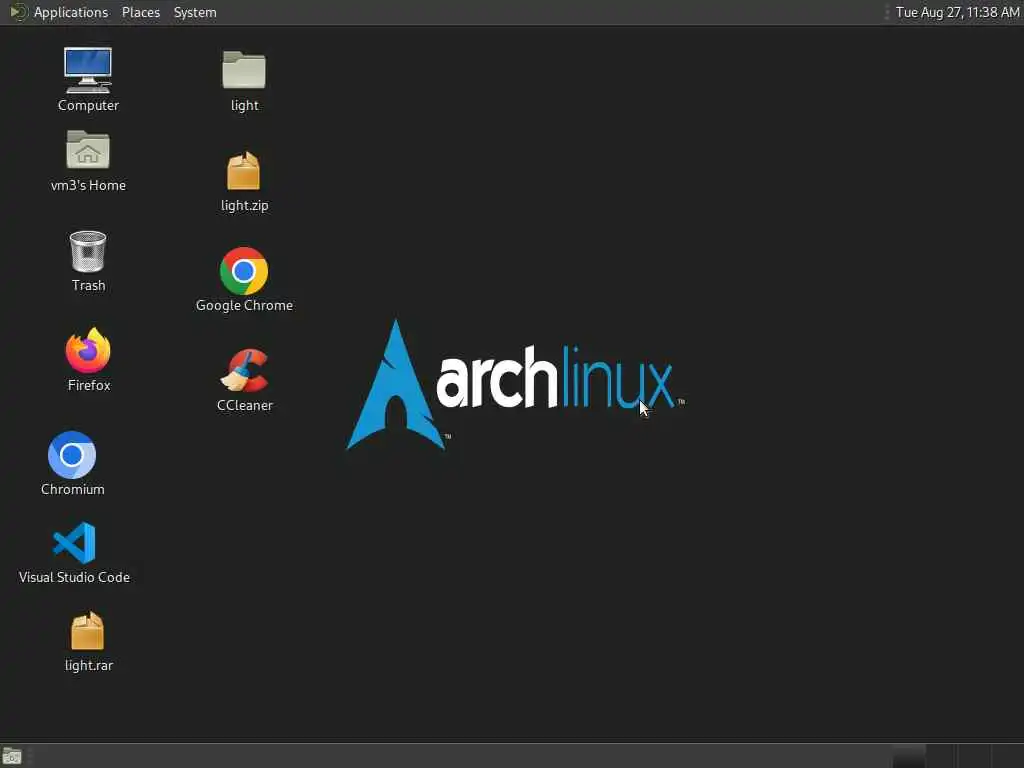Select the Computer desktop icon

(88, 71)
